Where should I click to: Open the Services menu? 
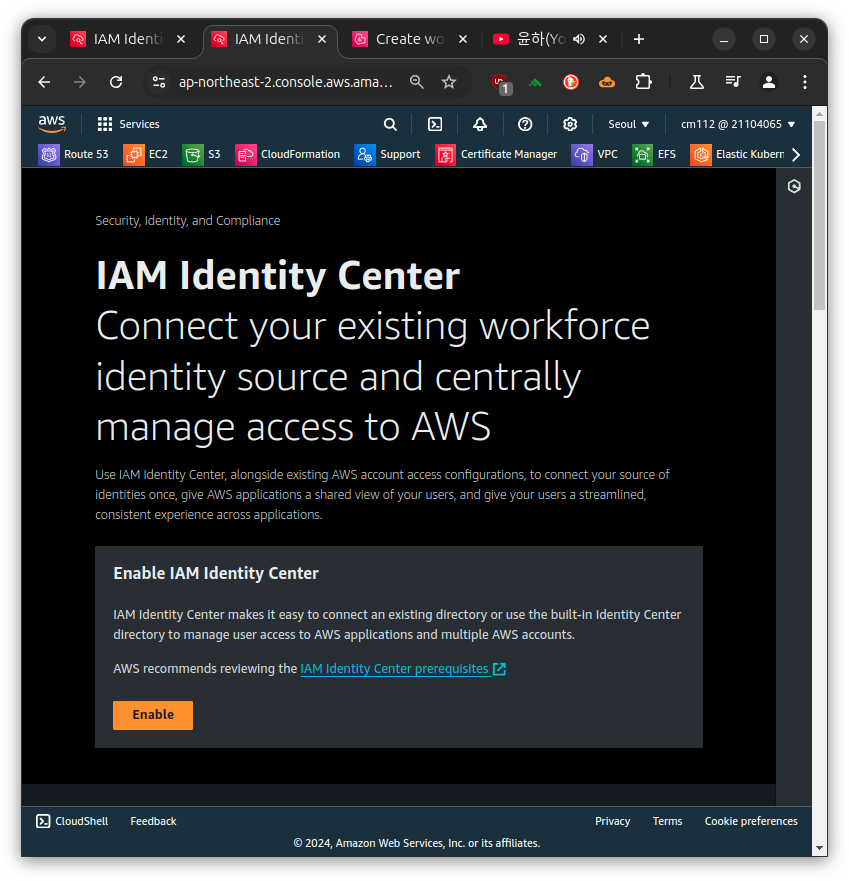pos(128,124)
